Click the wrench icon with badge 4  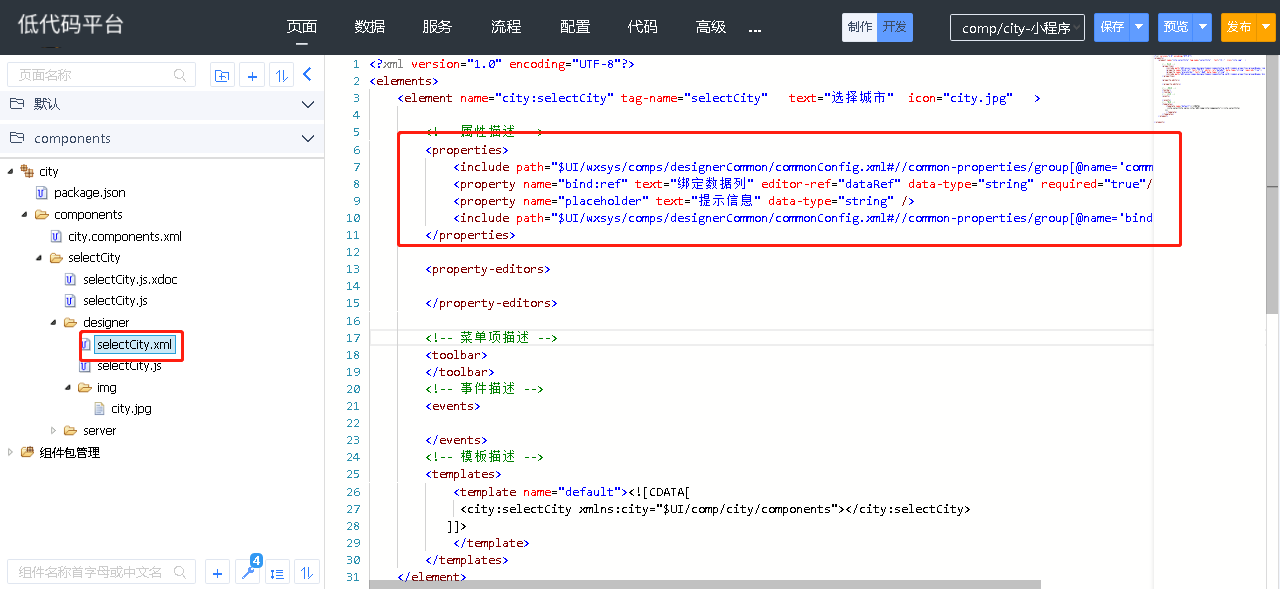tap(247, 573)
